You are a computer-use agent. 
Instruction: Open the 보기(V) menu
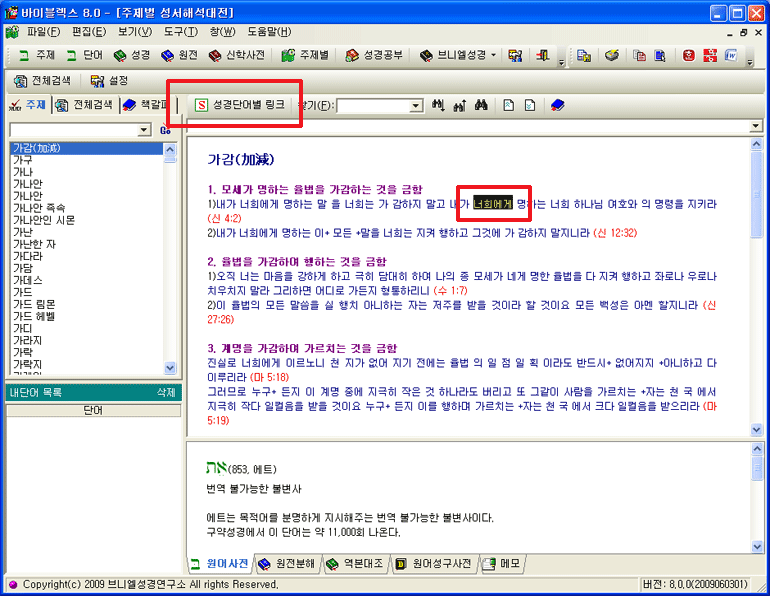click(135, 32)
